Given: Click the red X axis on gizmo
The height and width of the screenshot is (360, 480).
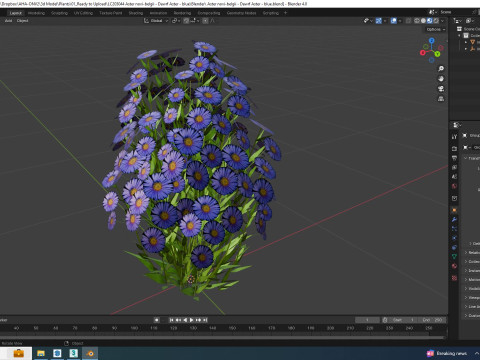Looking at the screenshot, I should point(423,52).
